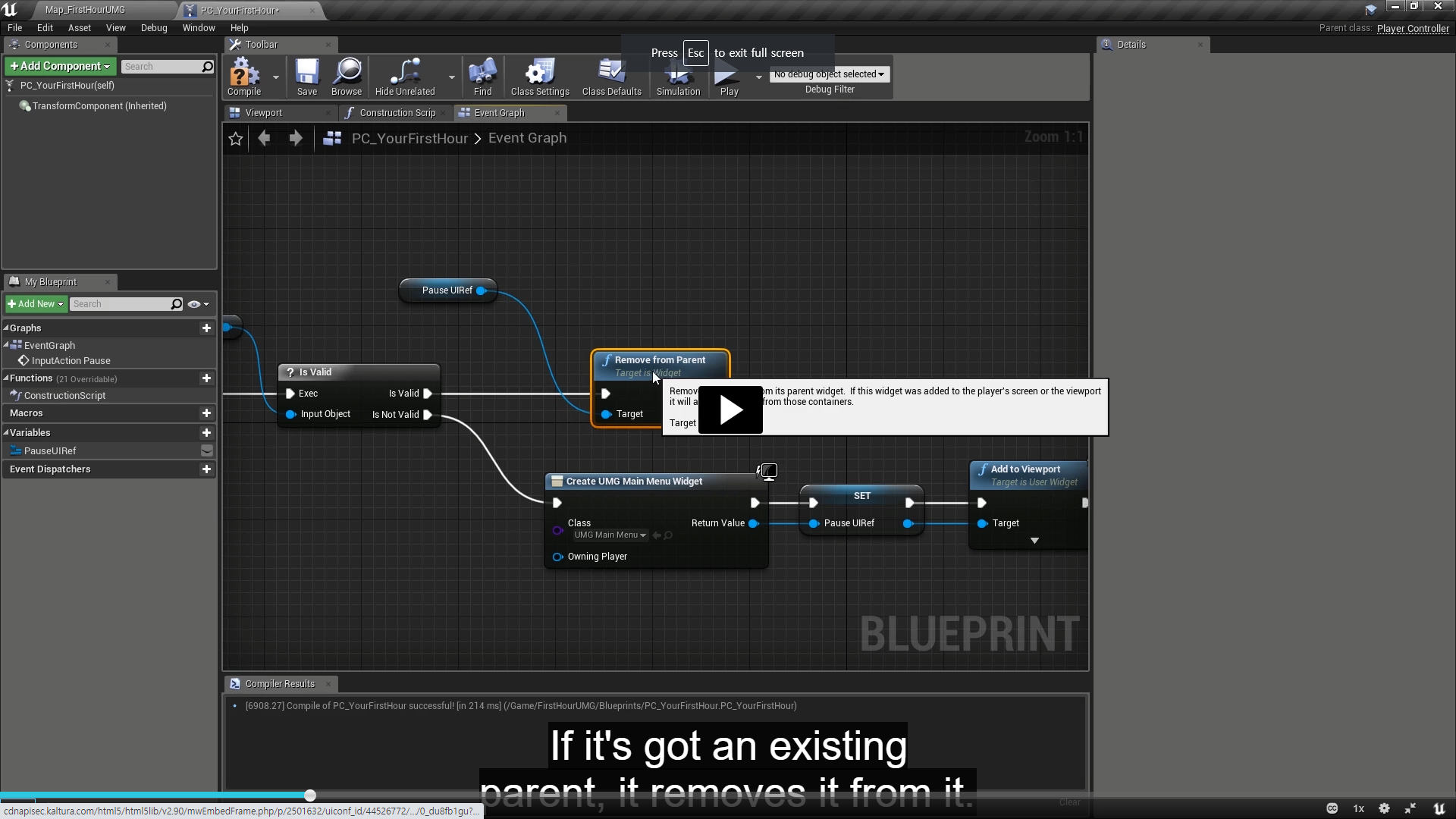The width and height of the screenshot is (1456, 819).
Task: Click the Add Component button
Action: [x=60, y=67]
